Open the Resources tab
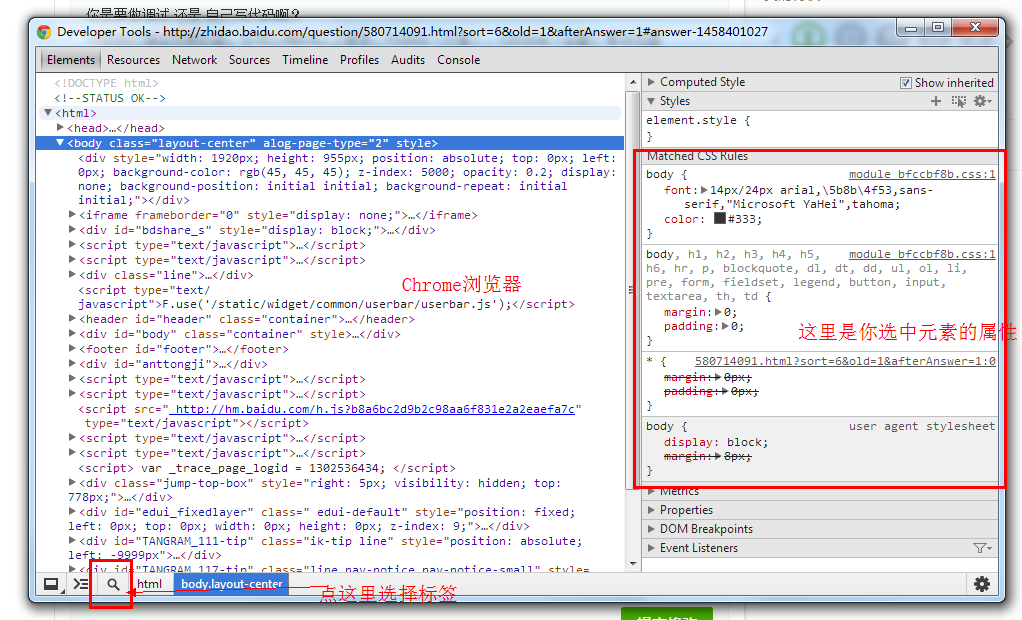 point(133,60)
